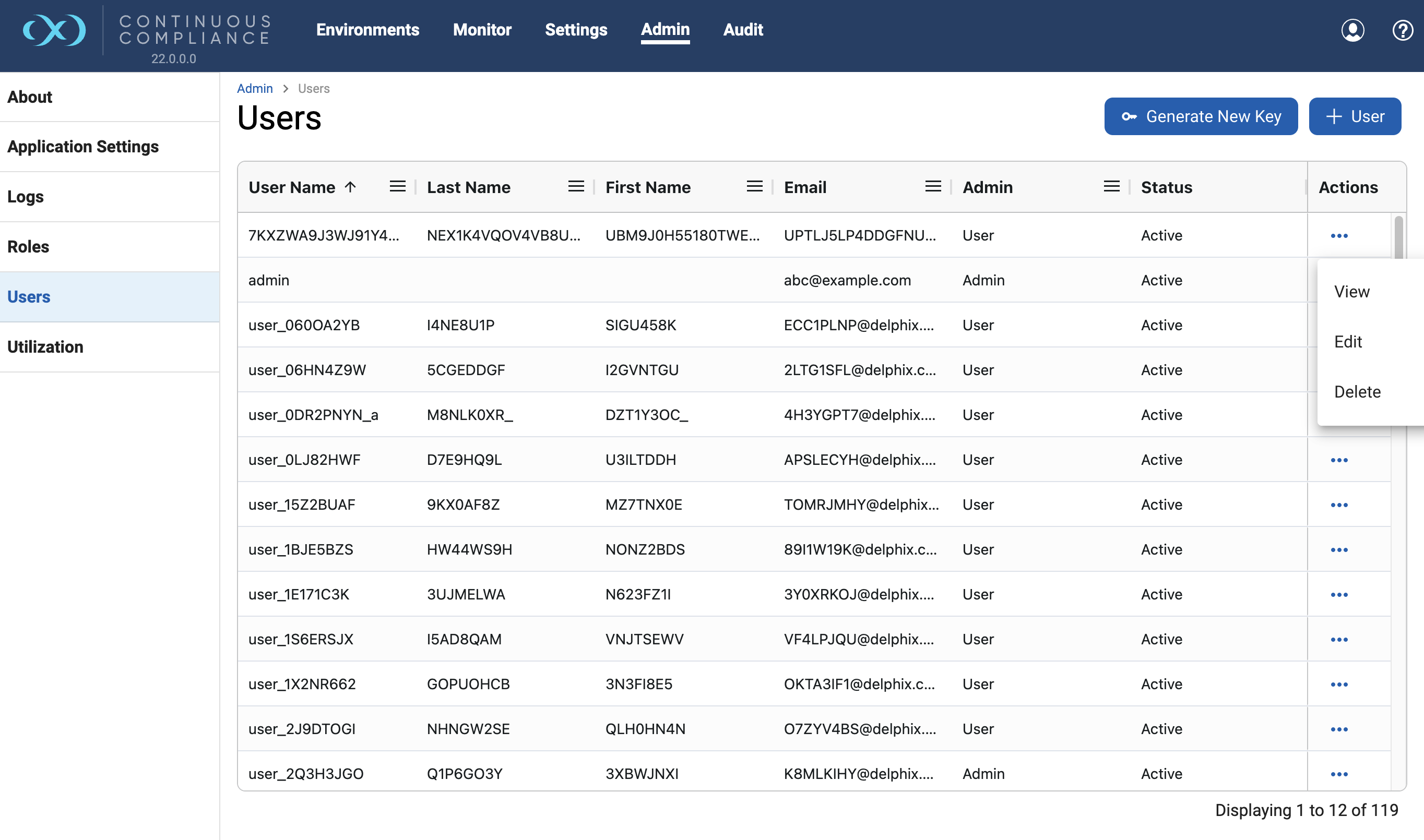Choose Delete in the actions menu
This screenshot has width=1424, height=840.
click(1357, 392)
